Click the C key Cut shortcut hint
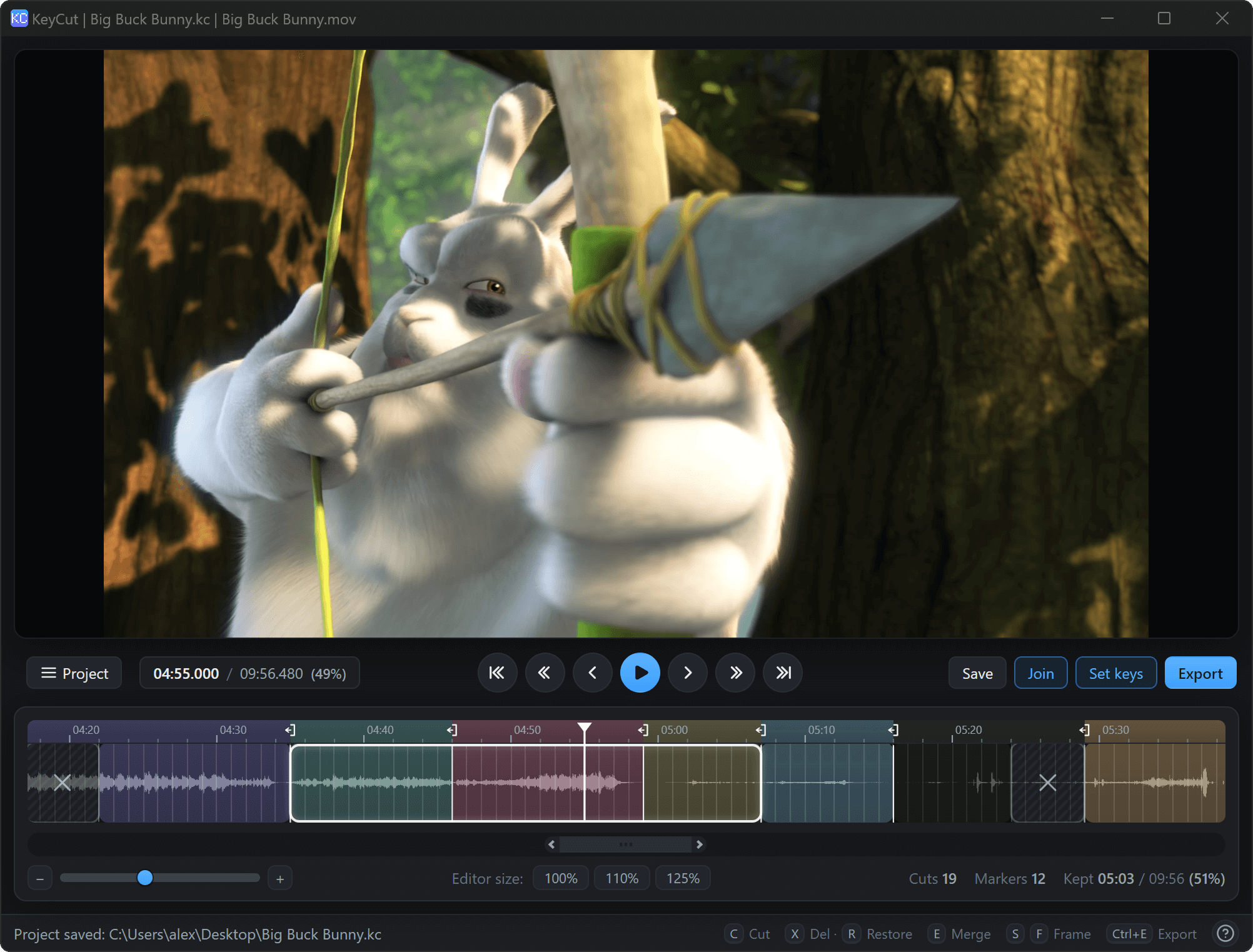Screen dimensions: 1253x952 click(x=748, y=934)
